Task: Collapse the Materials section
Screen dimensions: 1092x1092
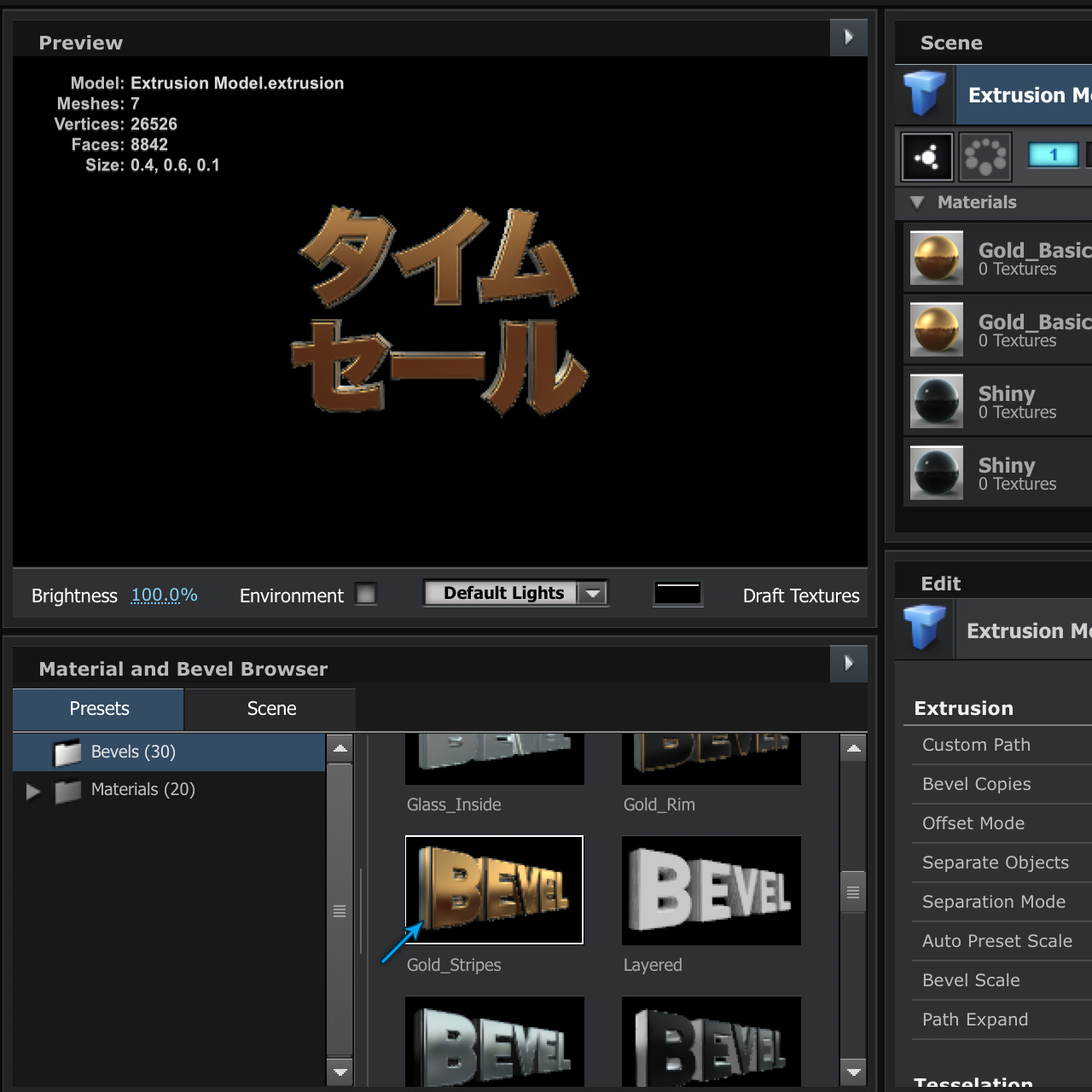Action: (x=917, y=202)
